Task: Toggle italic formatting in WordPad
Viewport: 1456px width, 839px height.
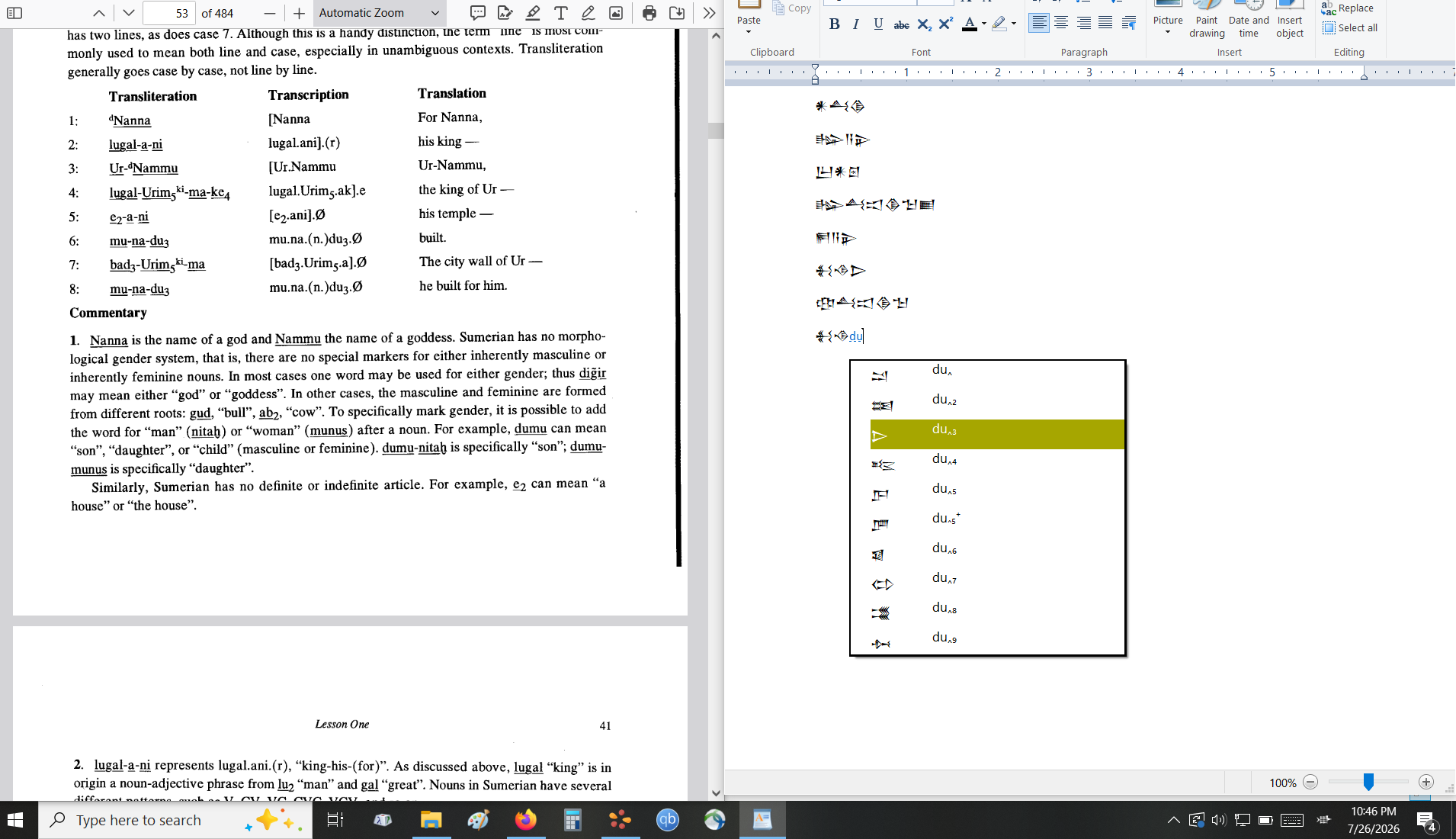Action: (x=856, y=24)
